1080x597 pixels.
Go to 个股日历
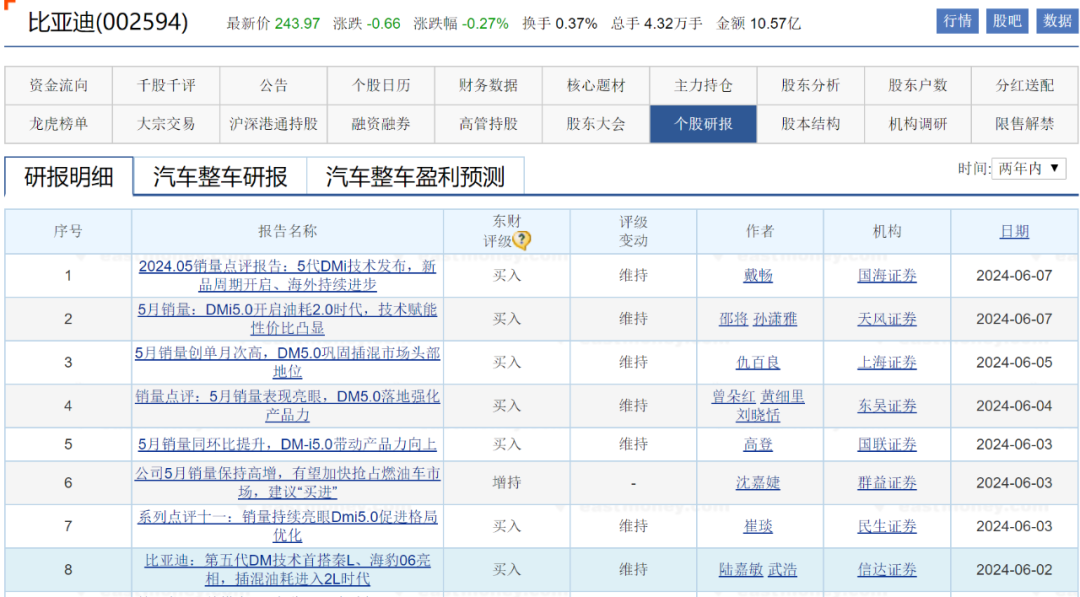pyautogui.click(x=381, y=85)
